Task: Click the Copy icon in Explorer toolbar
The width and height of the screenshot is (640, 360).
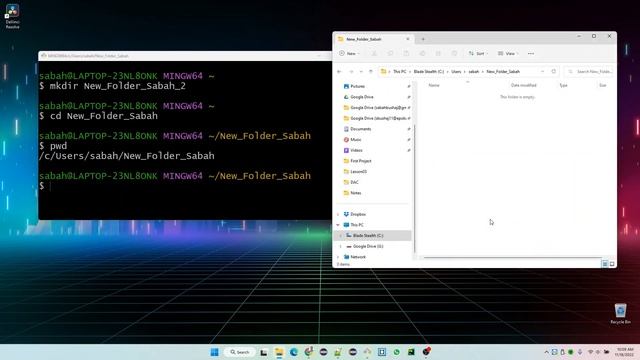Action: click(x=390, y=53)
